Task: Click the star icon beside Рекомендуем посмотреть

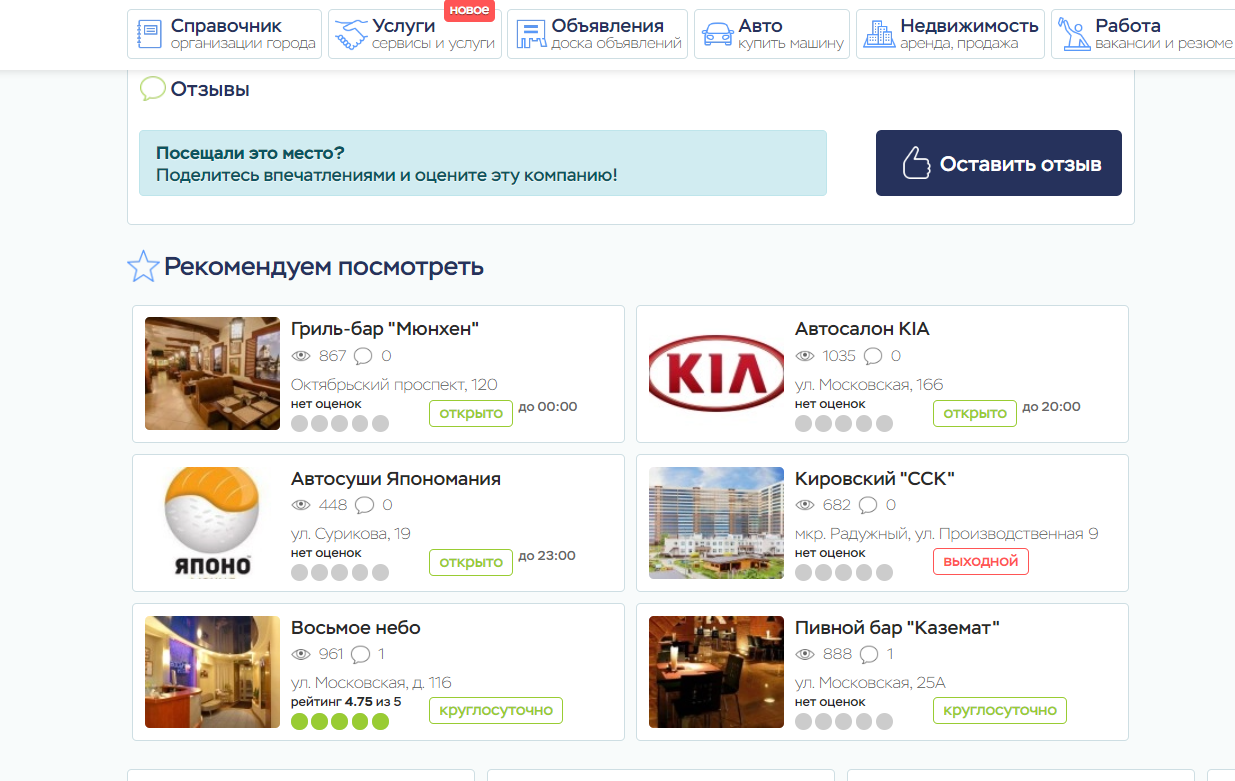Action: [143, 267]
